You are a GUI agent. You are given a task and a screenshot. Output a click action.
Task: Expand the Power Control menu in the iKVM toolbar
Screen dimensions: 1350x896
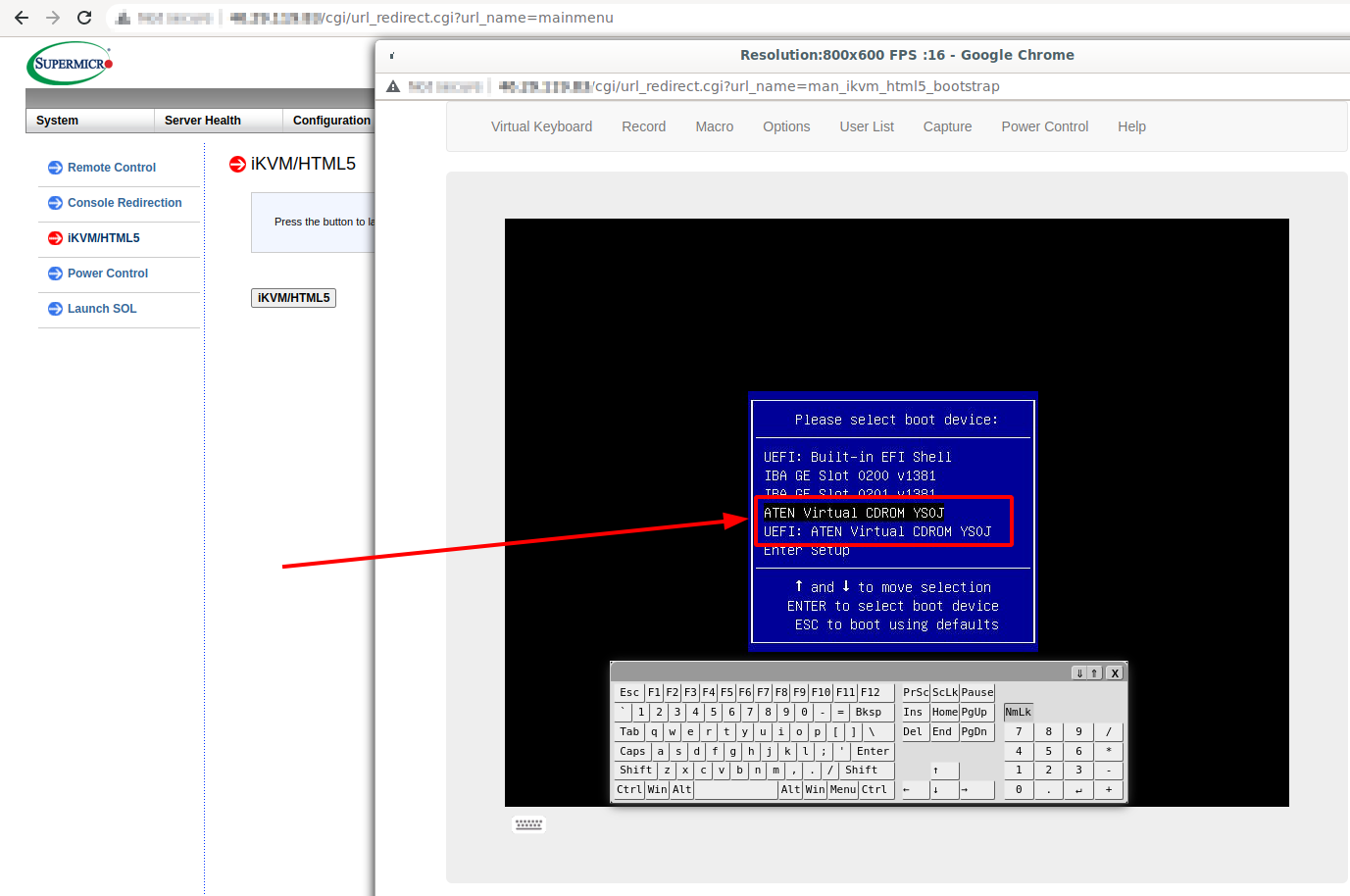tap(1044, 126)
